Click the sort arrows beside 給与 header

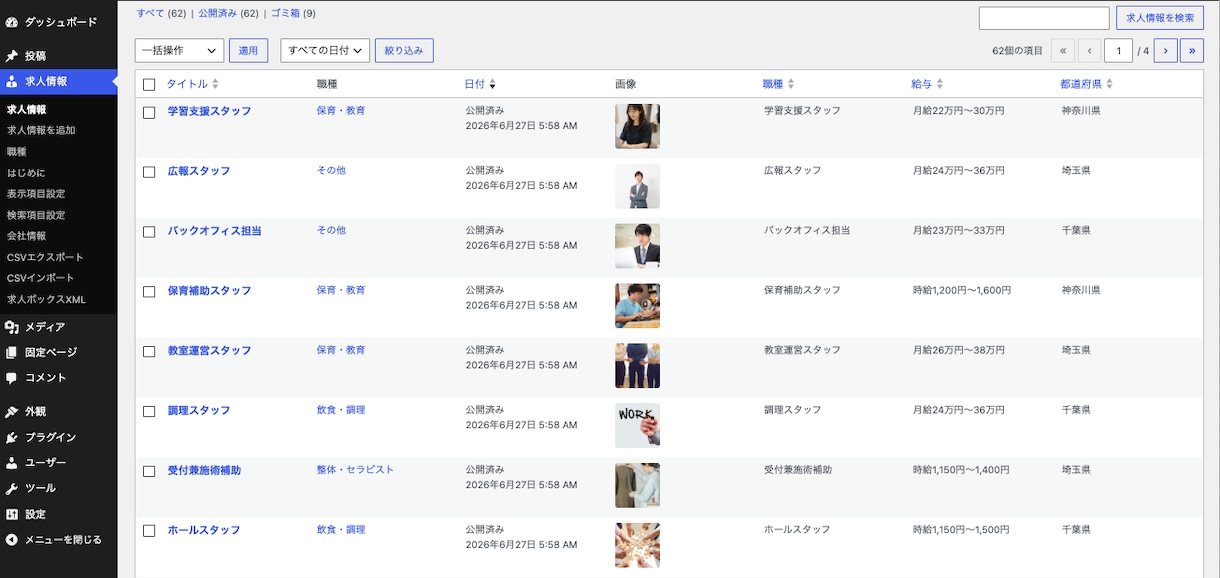[x=940, y=85]
